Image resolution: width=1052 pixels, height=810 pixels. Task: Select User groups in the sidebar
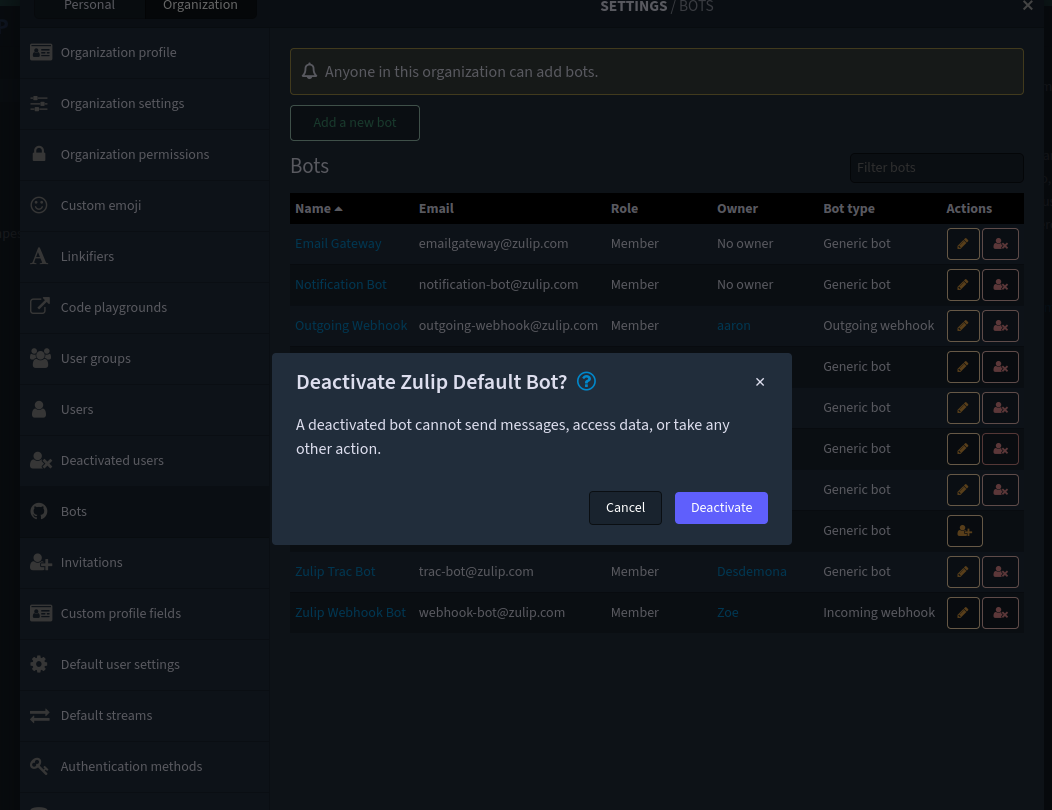click(x=97, y=358)
